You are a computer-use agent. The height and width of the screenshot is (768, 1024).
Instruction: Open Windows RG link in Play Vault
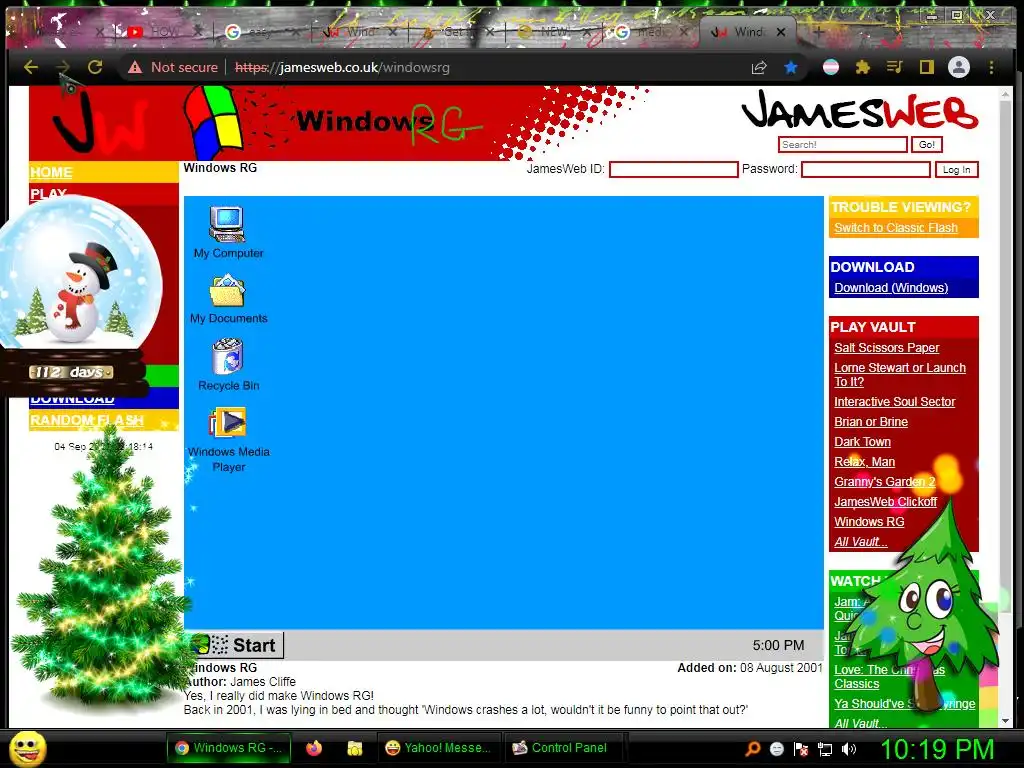(x=869, y=522)
